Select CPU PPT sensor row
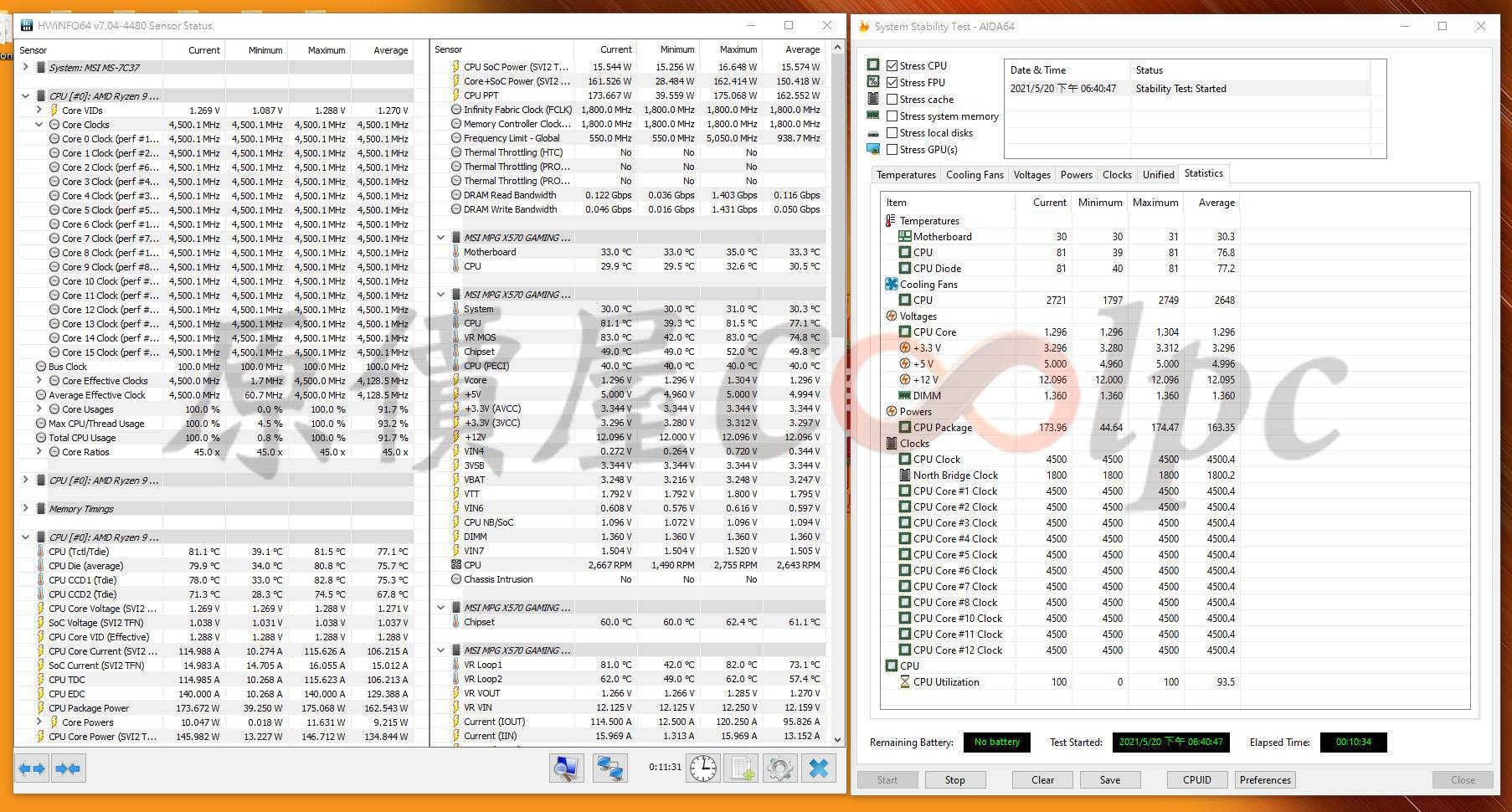This screenshot has width=1512, height=812. click(x=629, y=95)
